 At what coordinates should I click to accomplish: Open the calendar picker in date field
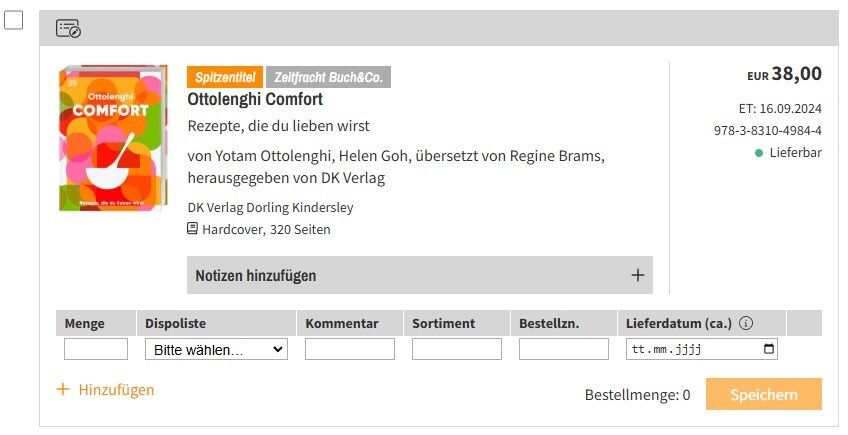pyautogui.click(x=768, y=349)
